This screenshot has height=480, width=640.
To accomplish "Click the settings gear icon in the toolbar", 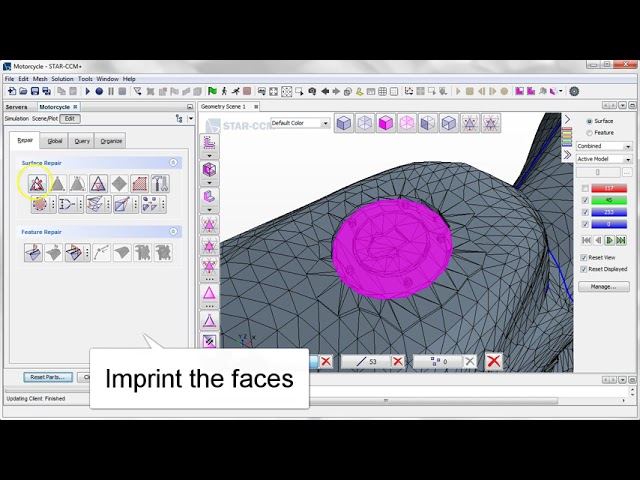I will click(574, 91).
